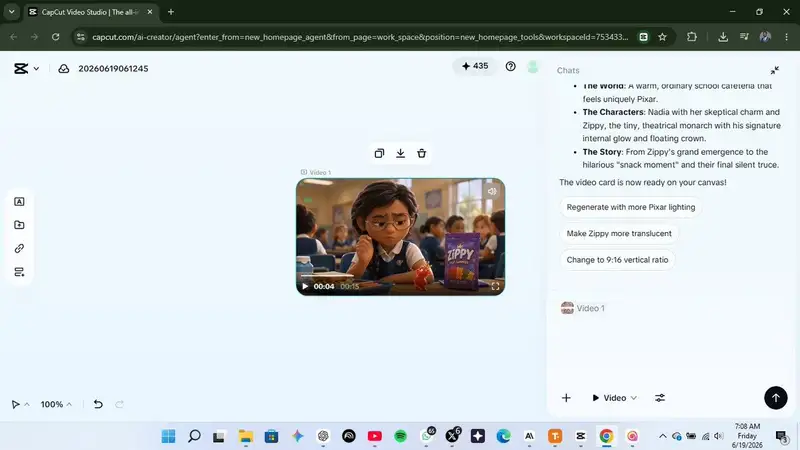Viewport: 800px width, 450px height.
Task: Send the chat message with arrow button
Action: pyautogui.click(x=776, y=398)
